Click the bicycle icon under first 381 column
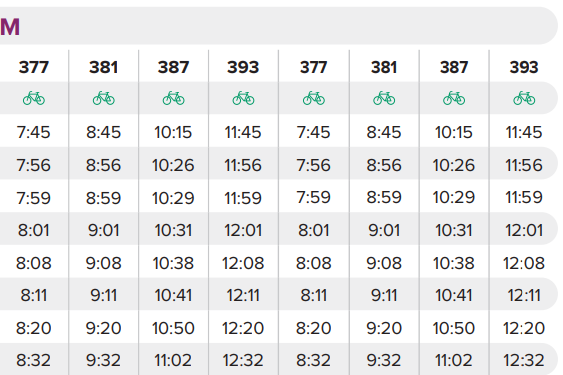This screenshot has height=375, width=563. pos(104,98)
